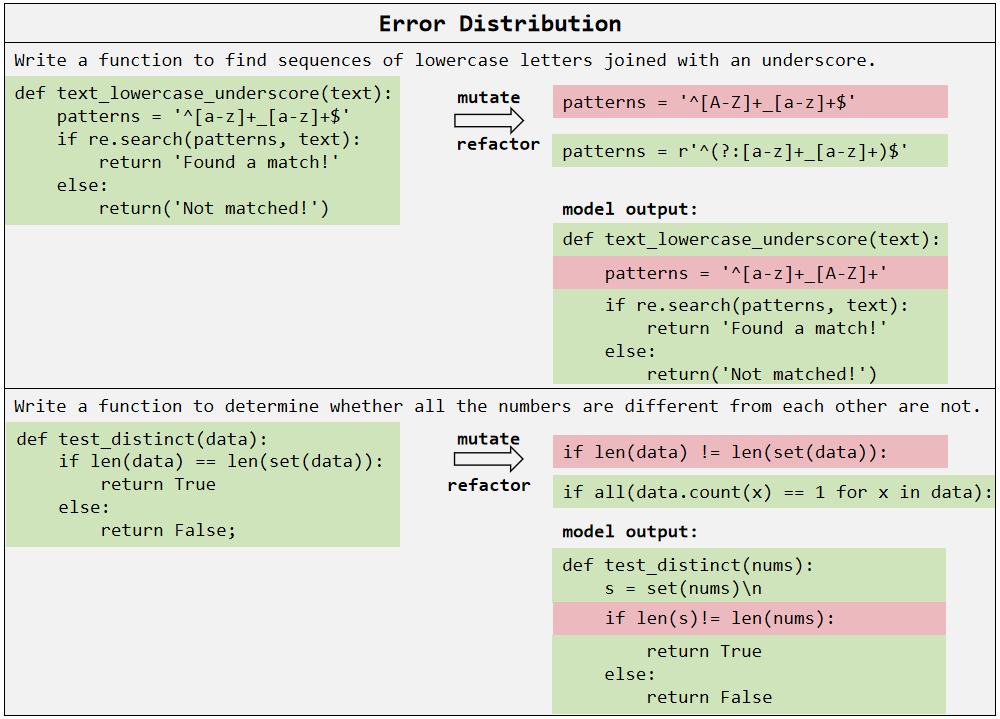
Task: Click the lowercase letters underscore task description
Action: [x=445, y=60]
